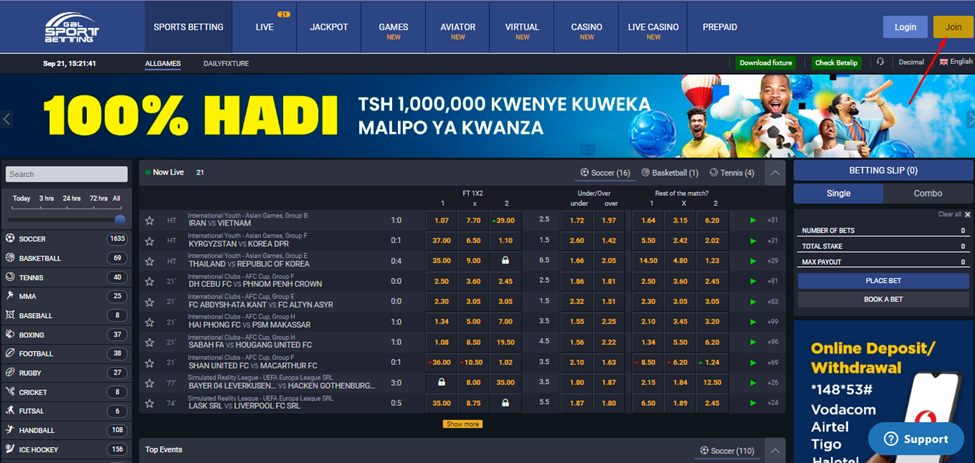
Task: Open the Sports Betting menu
Action: click(188, 27)
